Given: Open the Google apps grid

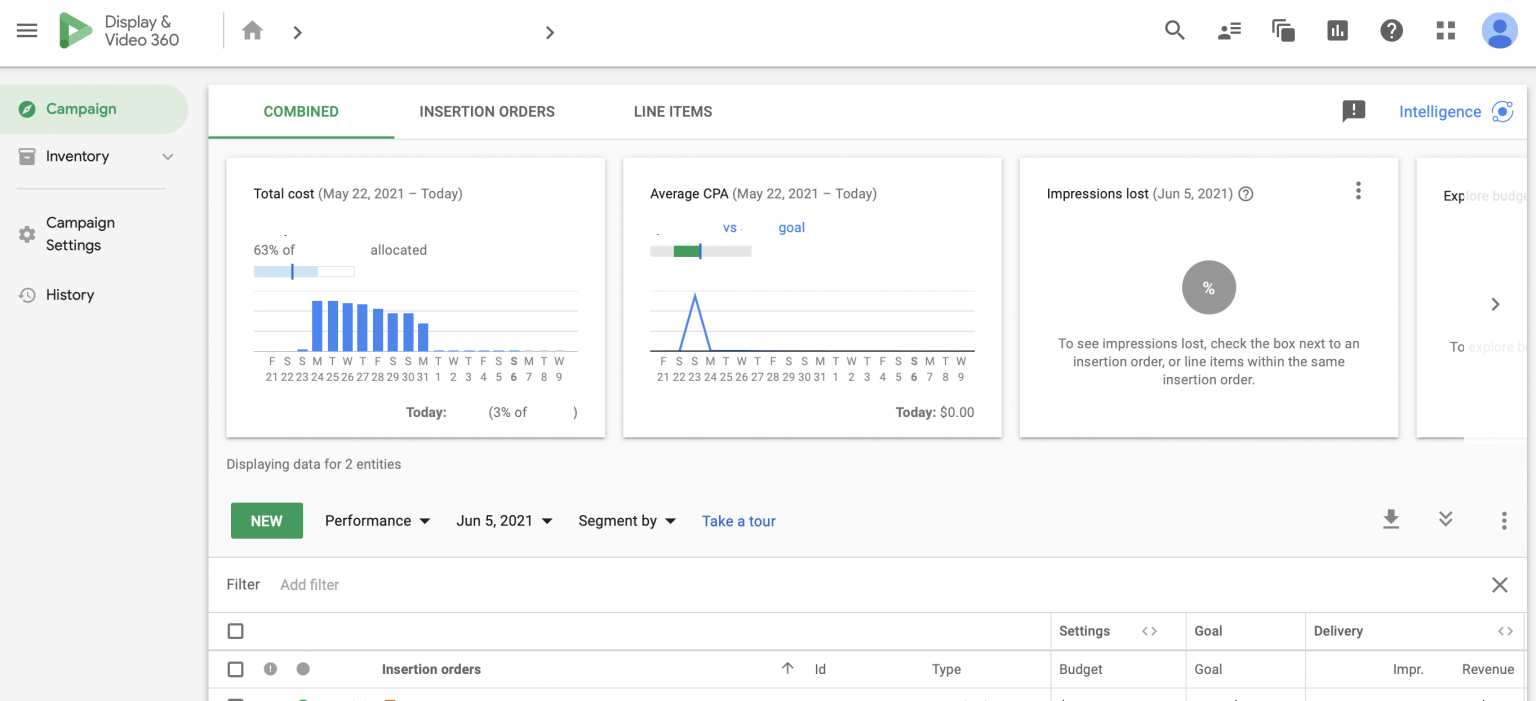Looking at the screenshot, I should 1445,31.
